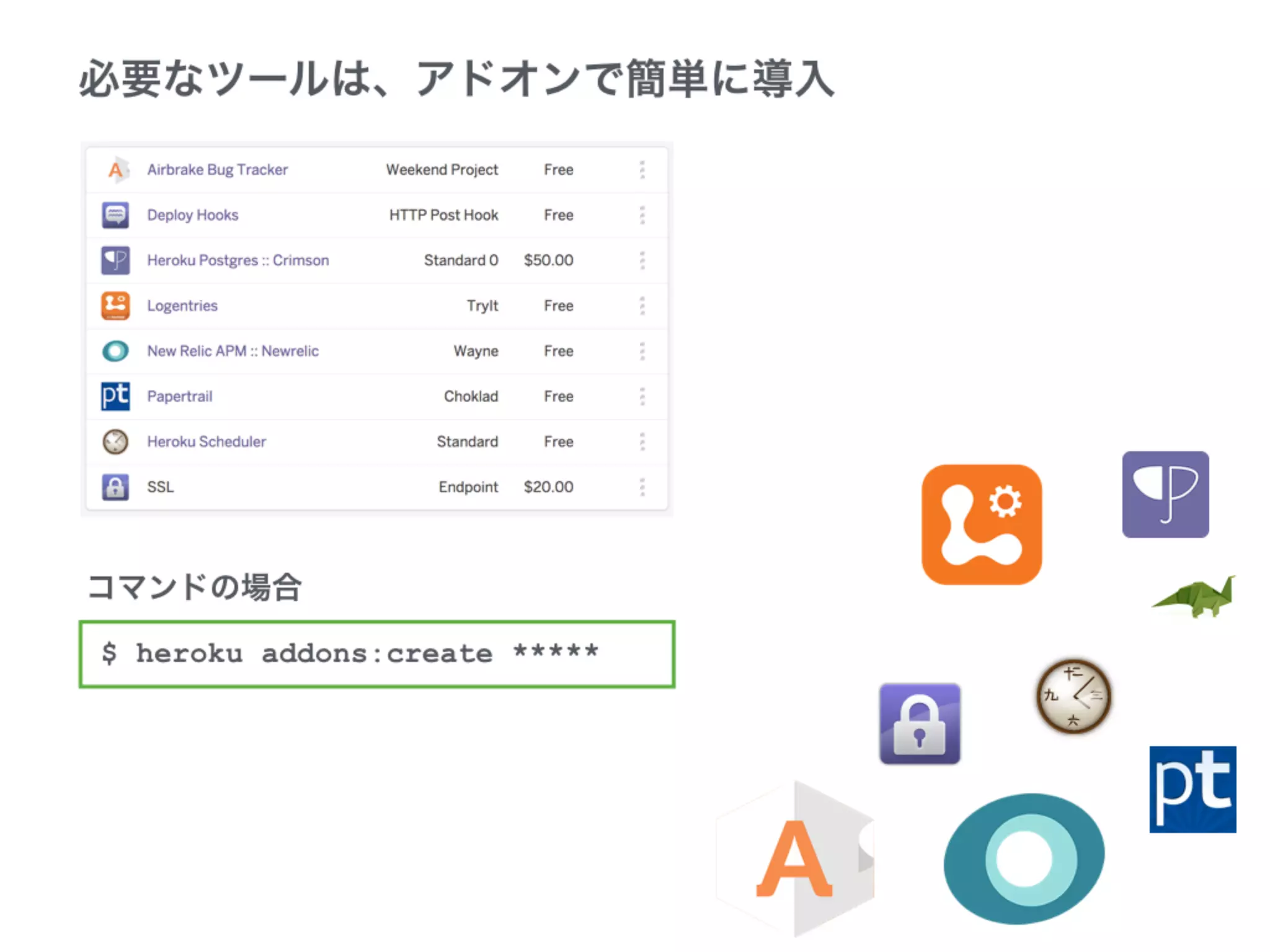This screenshot has height=952, width=1270.
Task: Click the large purple padlock SSL logo
Action: coord(920,724)
